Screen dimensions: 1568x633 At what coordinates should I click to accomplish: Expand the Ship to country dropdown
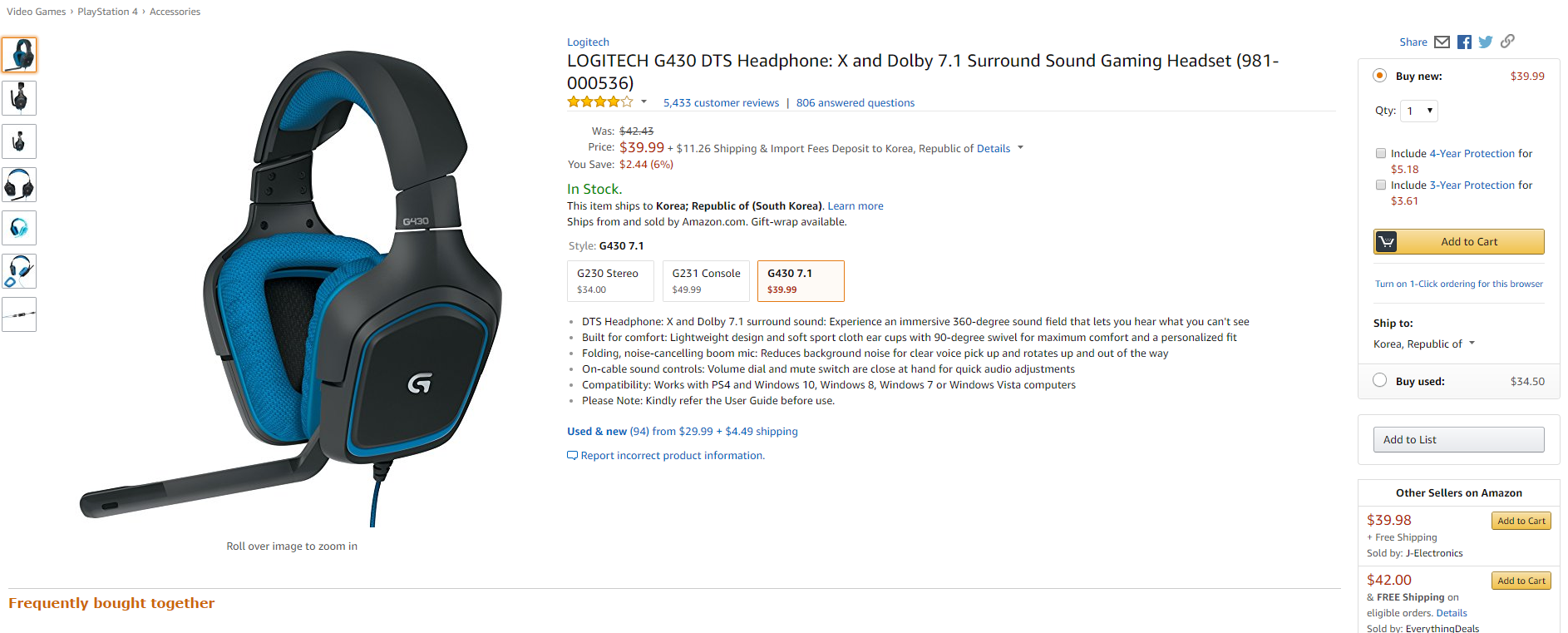click(x=1423, y=344)
